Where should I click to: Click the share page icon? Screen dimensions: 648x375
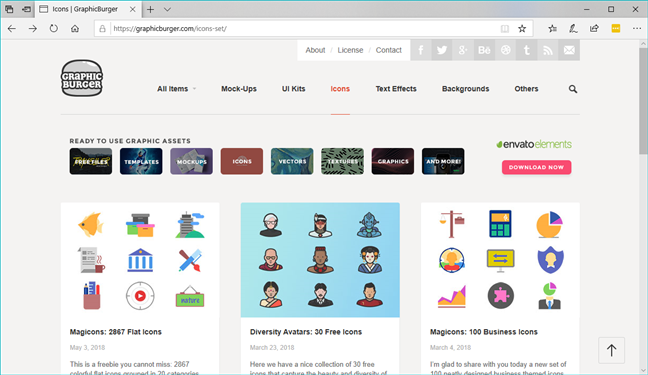pos(594,29)
